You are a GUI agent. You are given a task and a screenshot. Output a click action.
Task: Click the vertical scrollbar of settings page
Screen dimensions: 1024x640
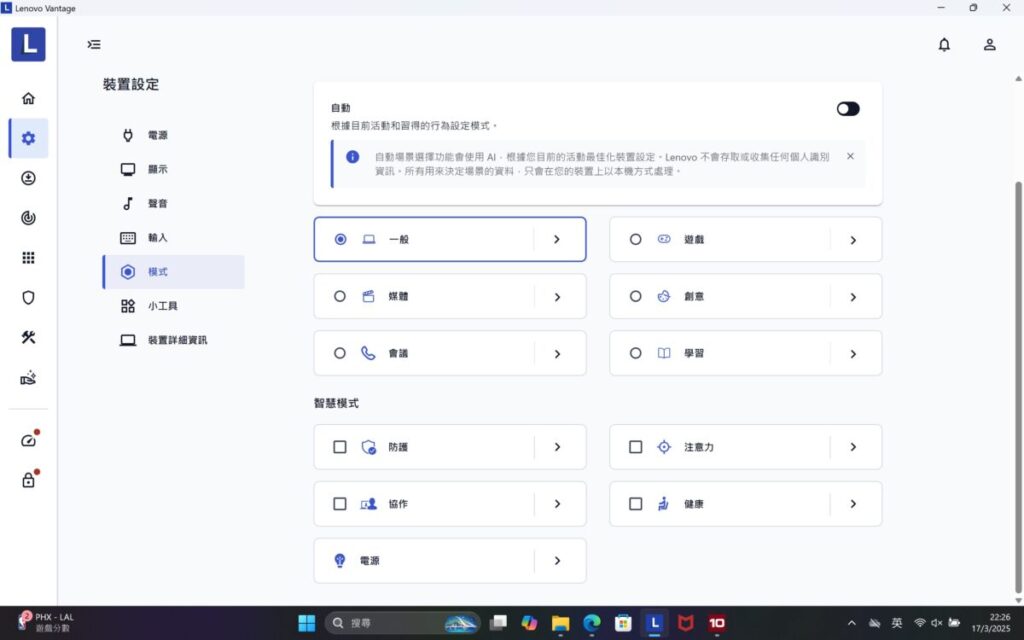pyautogui.click(x=1018, y=387)
